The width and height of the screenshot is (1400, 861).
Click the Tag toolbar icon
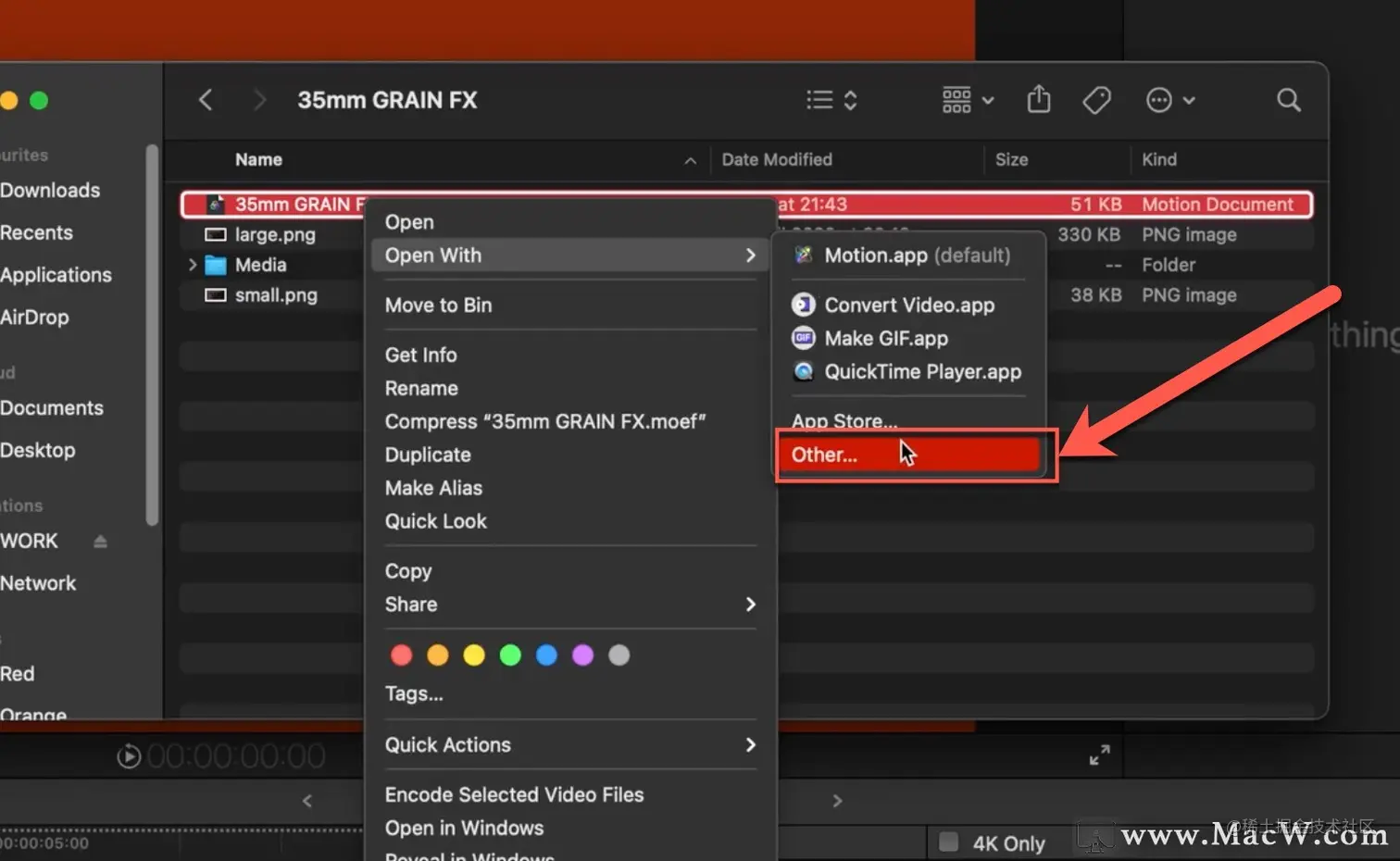point(1096,100)
